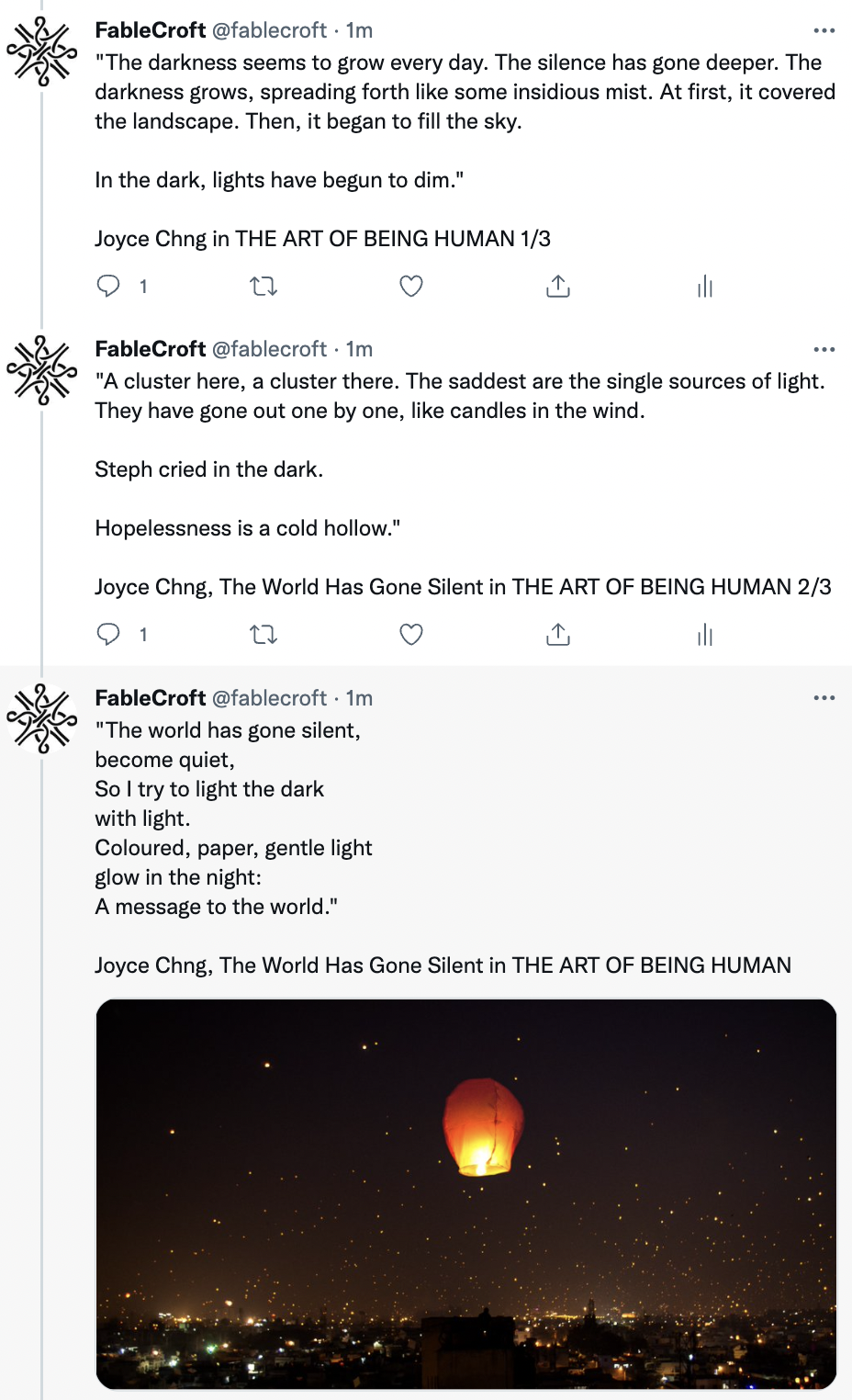This screenshot has width=852, height=1400.
Task: View analytics for the second tweet
Action: coord(705,635)
